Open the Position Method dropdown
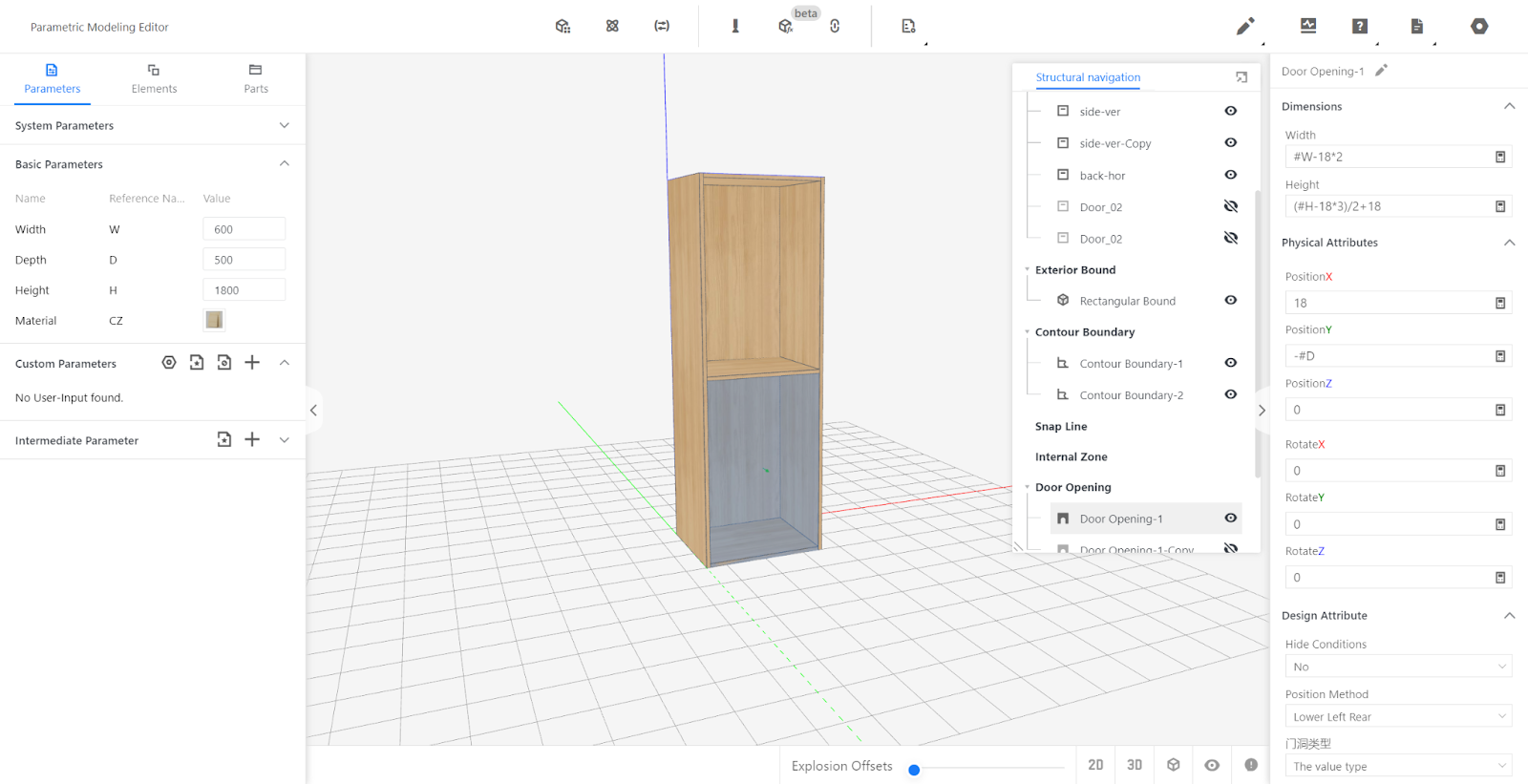This screenshot has width=1528, height=784. click(x=1398, y=717)
